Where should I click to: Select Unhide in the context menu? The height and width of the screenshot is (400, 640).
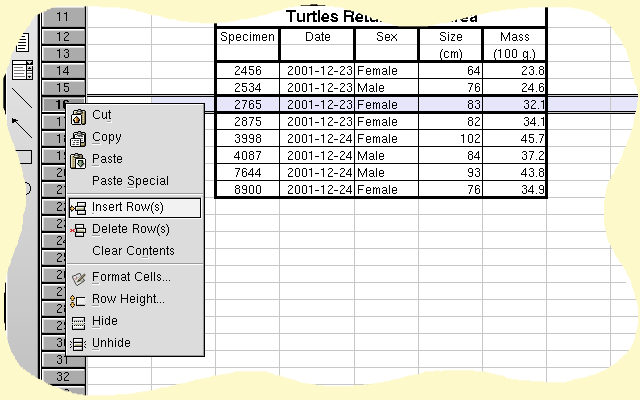pyautogui.click(x=111, y=343)
